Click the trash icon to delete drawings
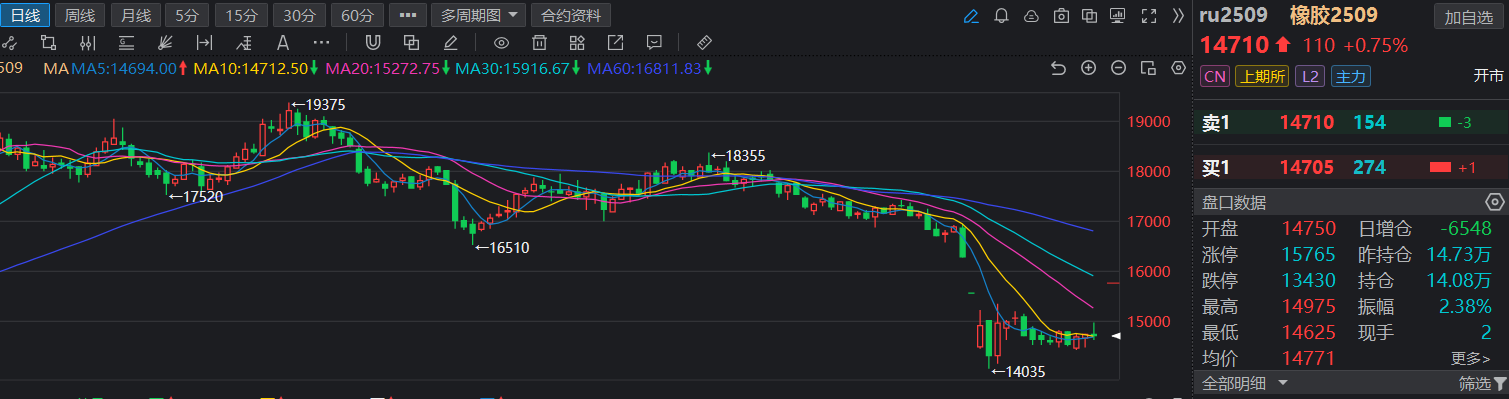 (x=539, y=42)
